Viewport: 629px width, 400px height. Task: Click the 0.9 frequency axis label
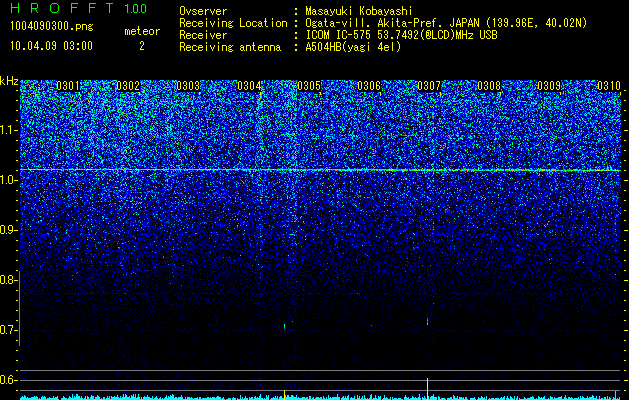[8, 230]
